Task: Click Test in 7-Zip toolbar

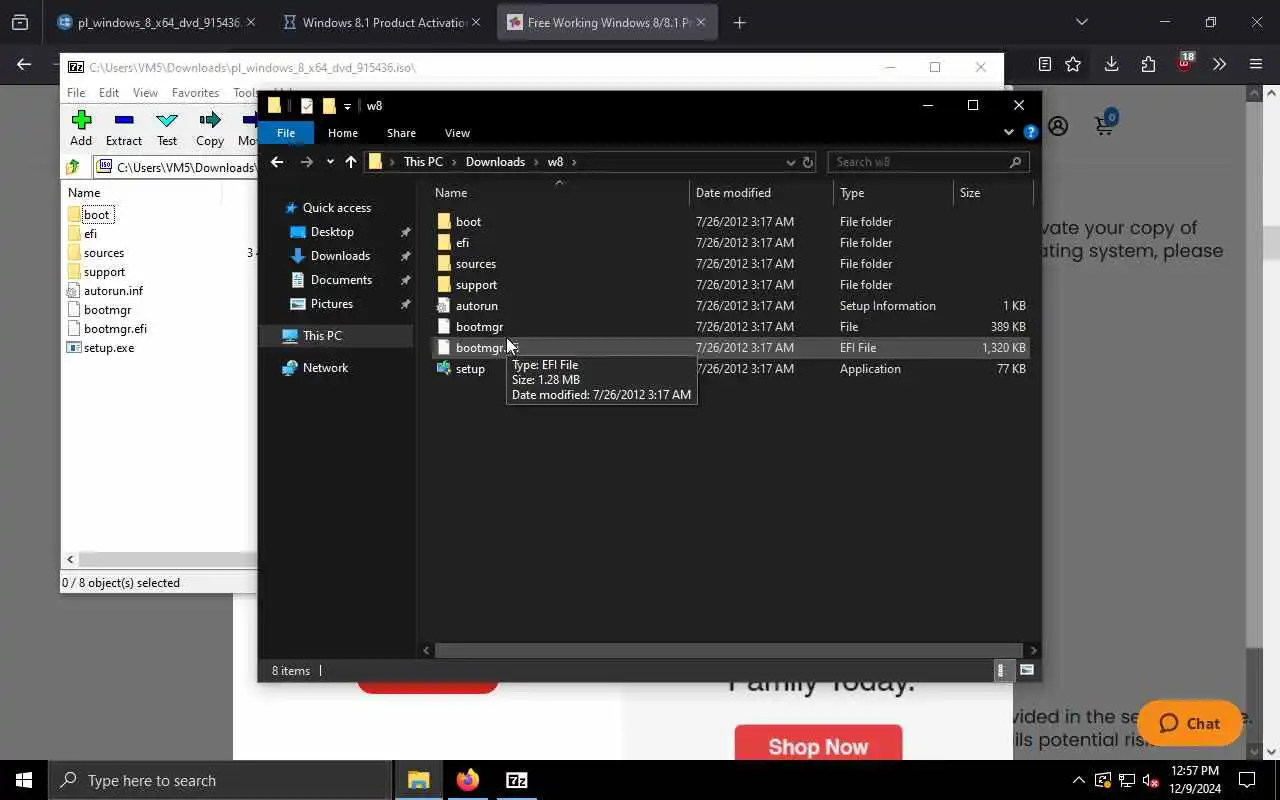Action: point(167,129)
